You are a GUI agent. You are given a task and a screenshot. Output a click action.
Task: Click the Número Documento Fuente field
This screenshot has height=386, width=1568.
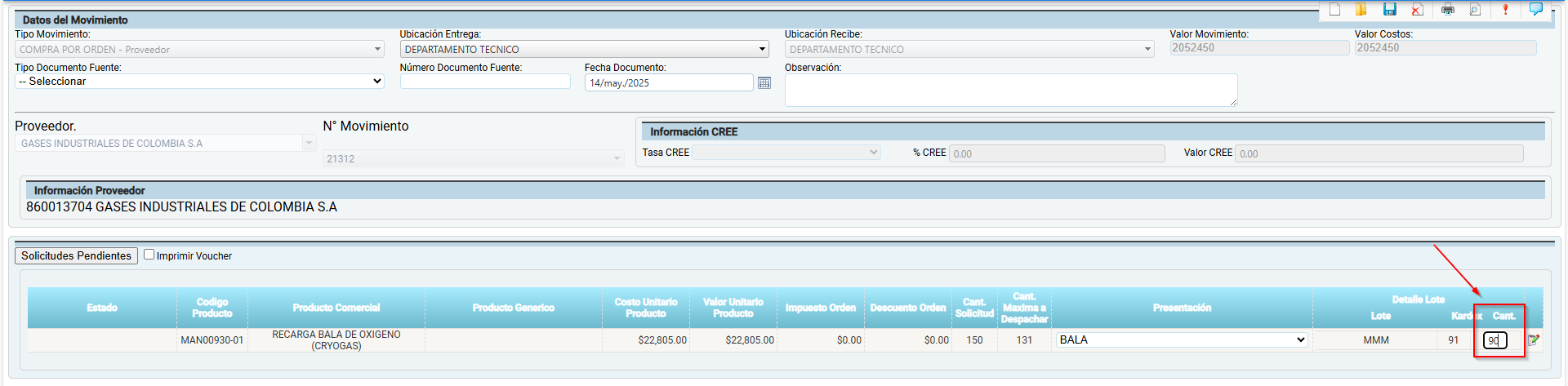485,82
